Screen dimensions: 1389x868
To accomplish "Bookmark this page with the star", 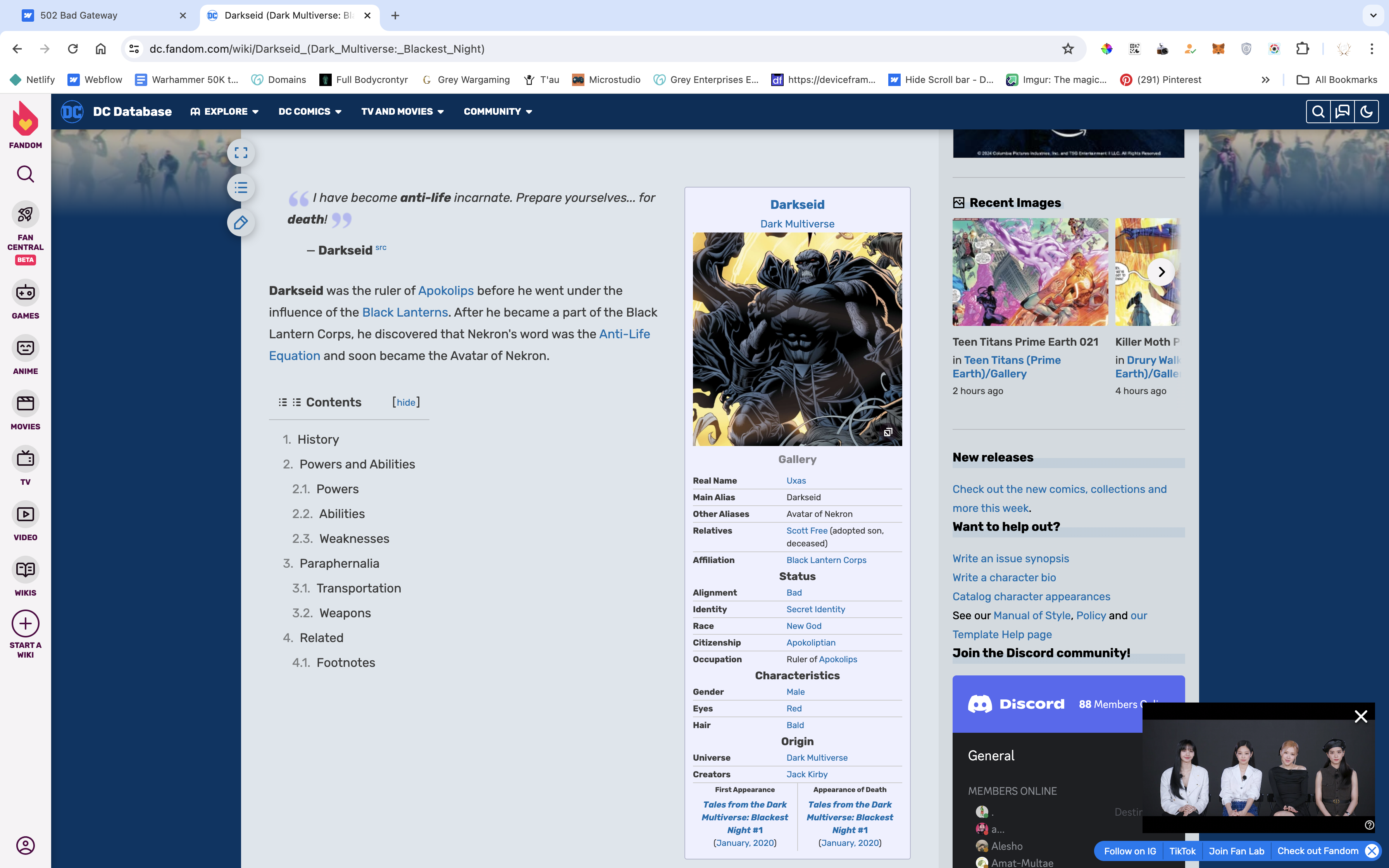I will (1068, 49).
